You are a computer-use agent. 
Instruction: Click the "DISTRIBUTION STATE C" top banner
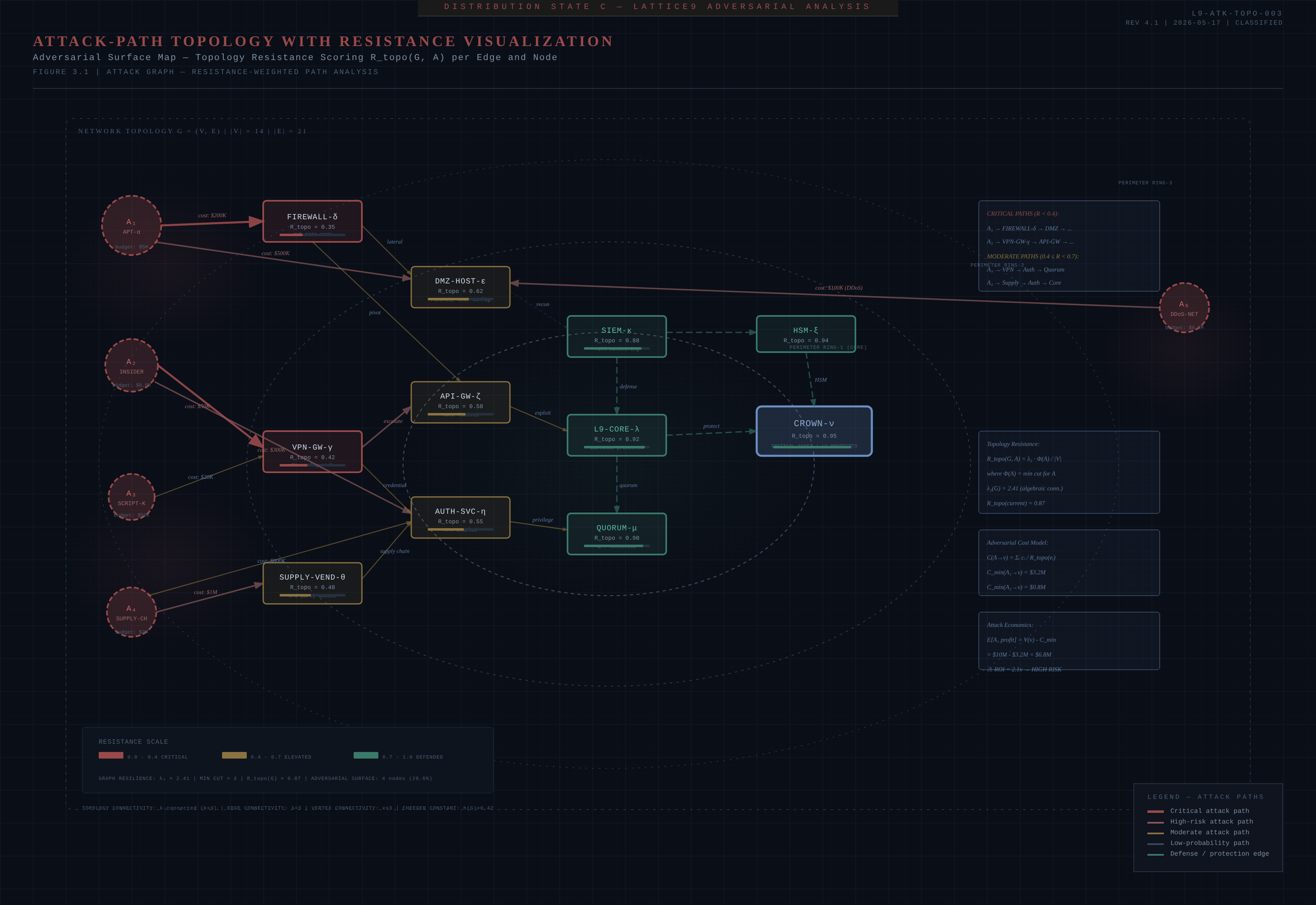pyautogui.click(x=658, y=7)
